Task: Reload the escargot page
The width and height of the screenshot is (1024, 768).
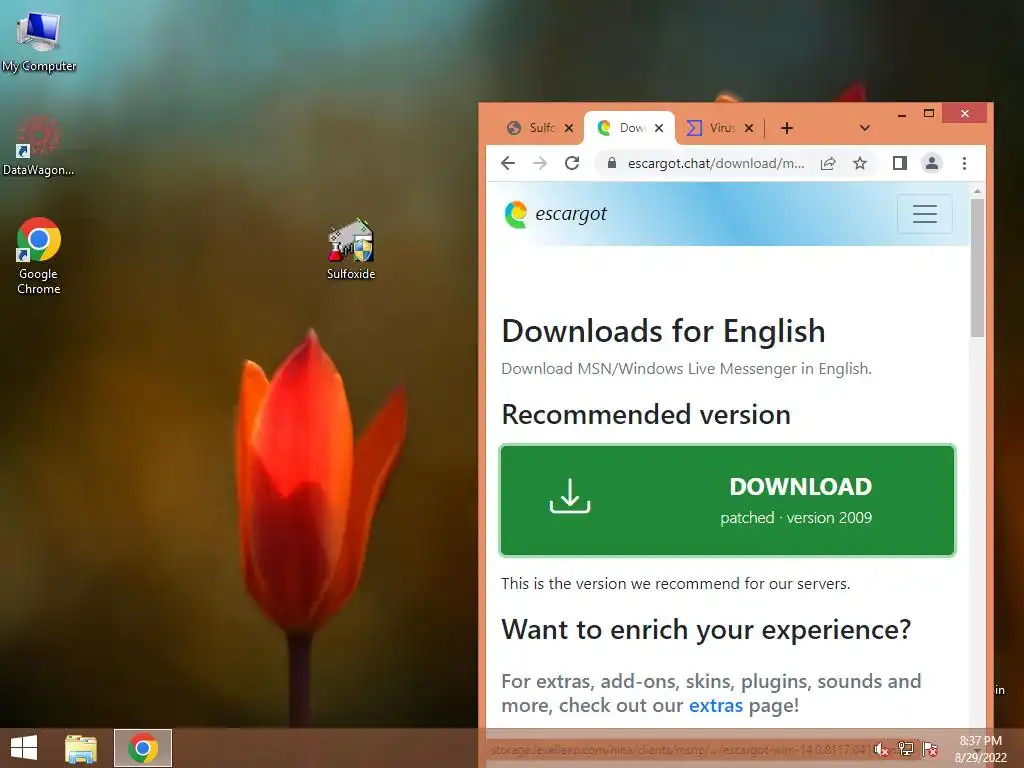Action: 572,163
